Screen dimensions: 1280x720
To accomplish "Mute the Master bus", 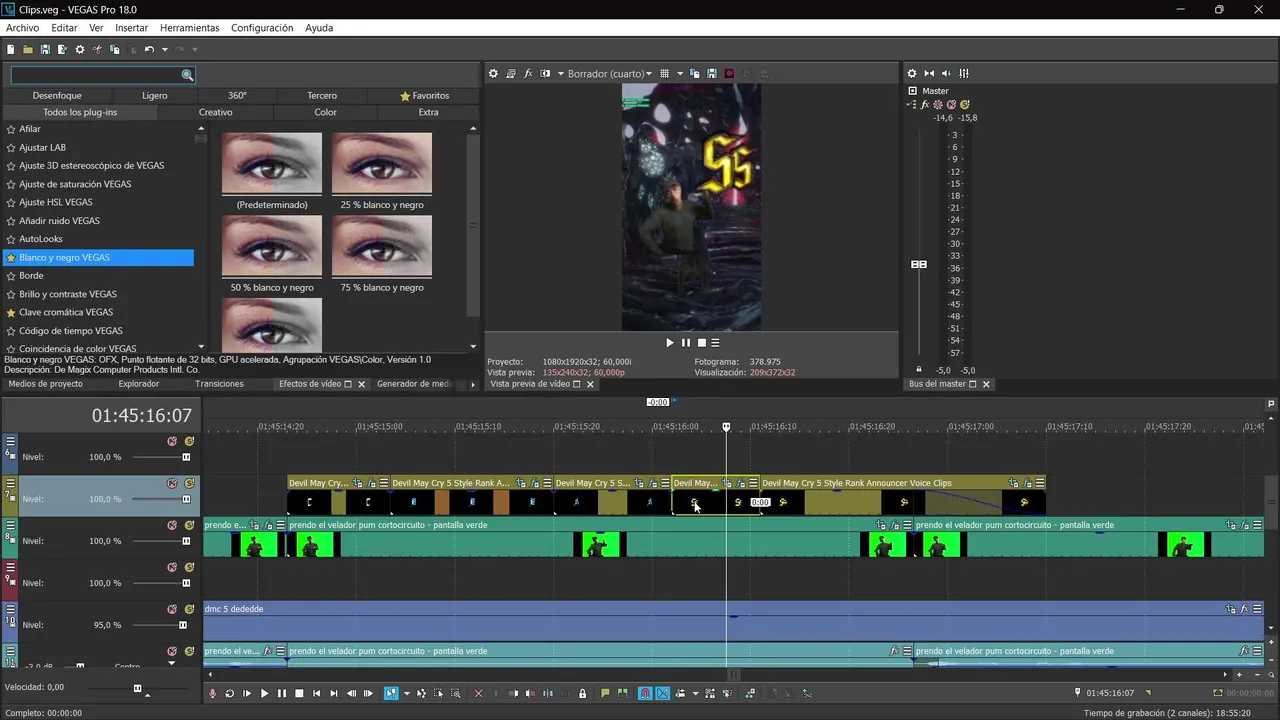I will tap(951, 104).
